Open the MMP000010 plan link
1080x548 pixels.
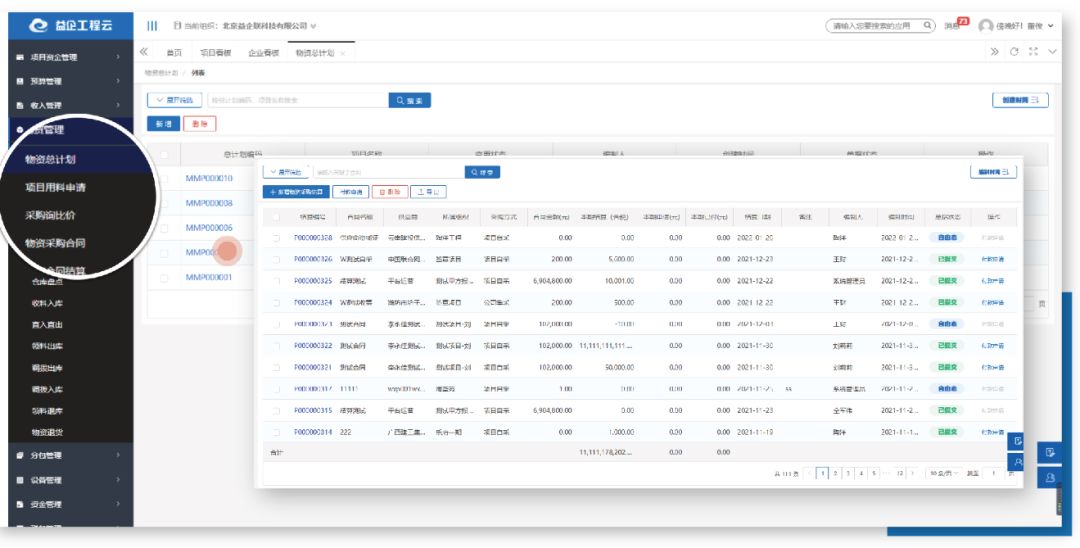tap(209, 178)
